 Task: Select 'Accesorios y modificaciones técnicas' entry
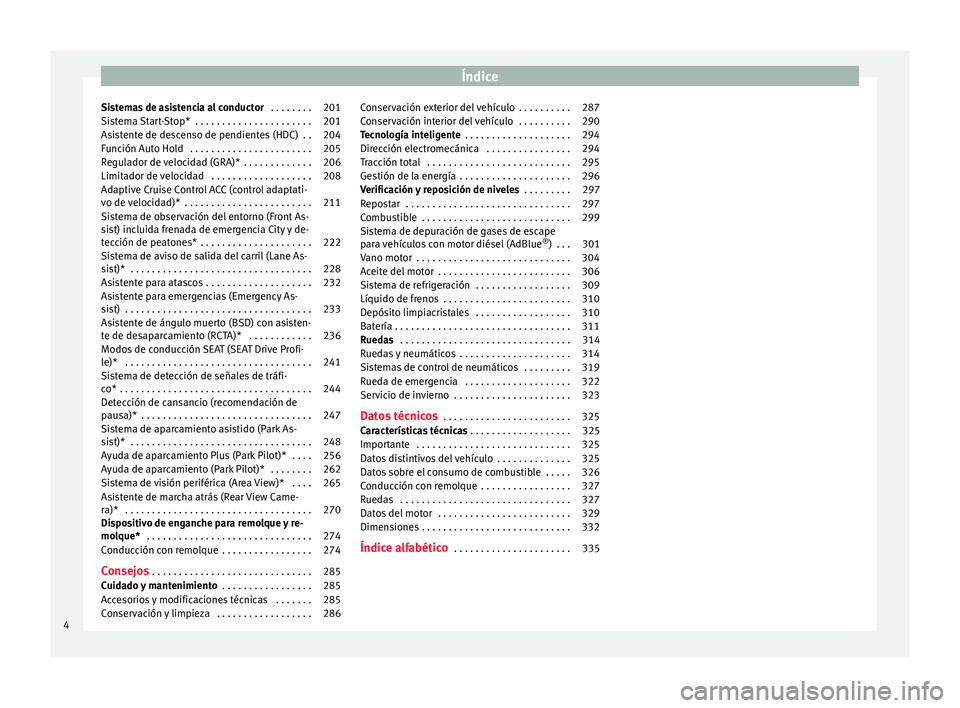(184, 600)
